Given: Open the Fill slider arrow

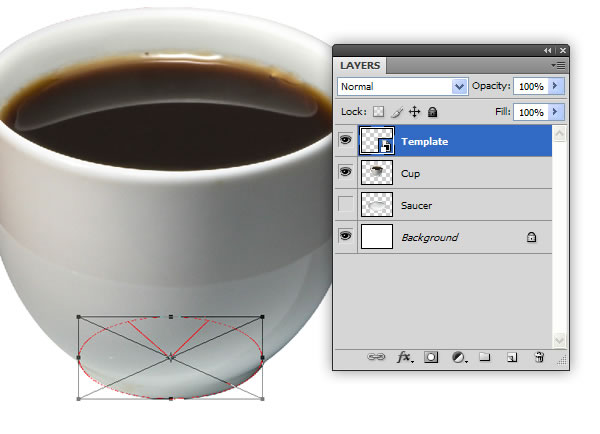Looking at the screenshot, I should 556,112.
